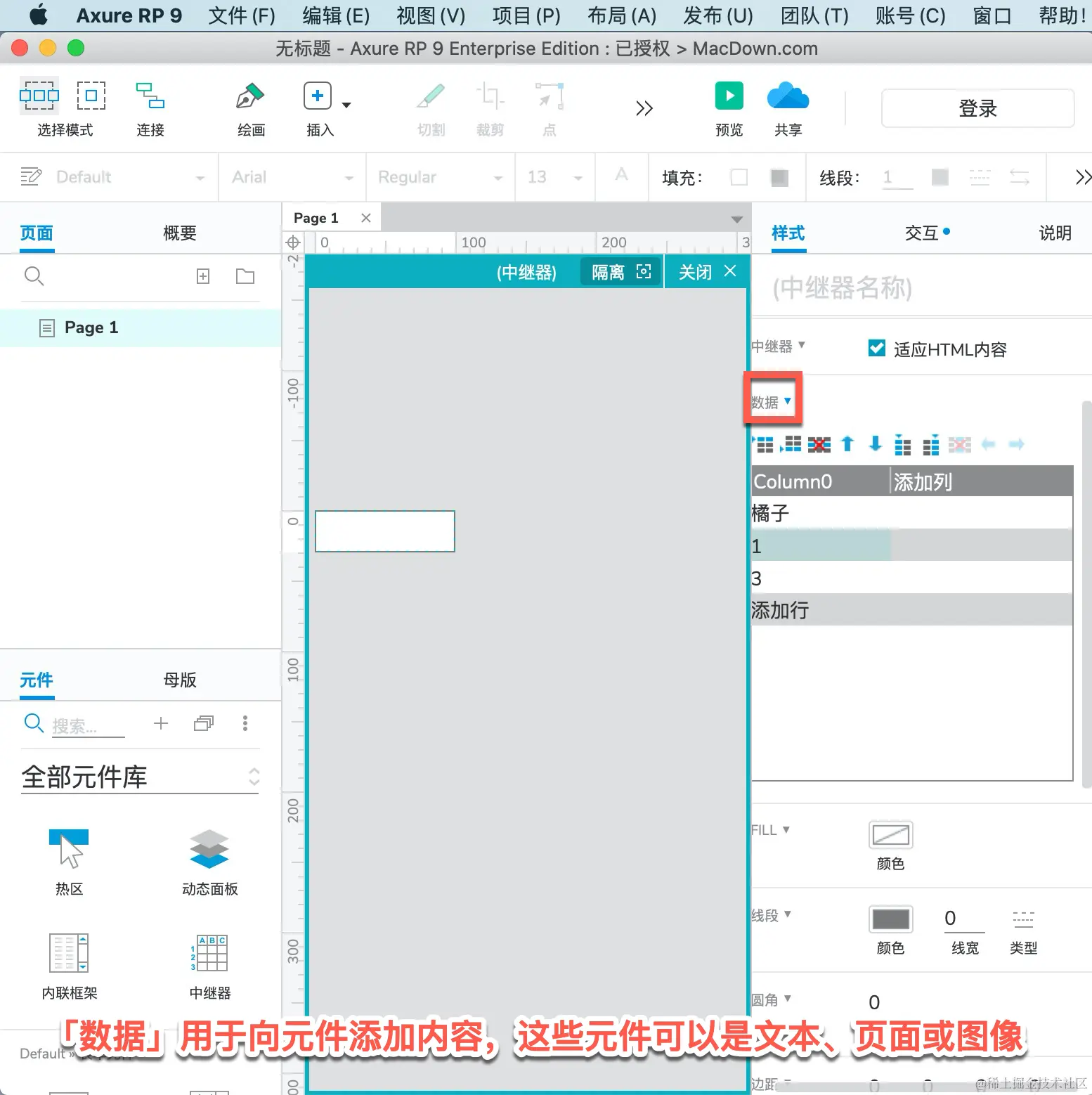This screenshot has height=1095, width=1092.
Task: Click the 插入 insert plus icon
Action: (318, 96)
